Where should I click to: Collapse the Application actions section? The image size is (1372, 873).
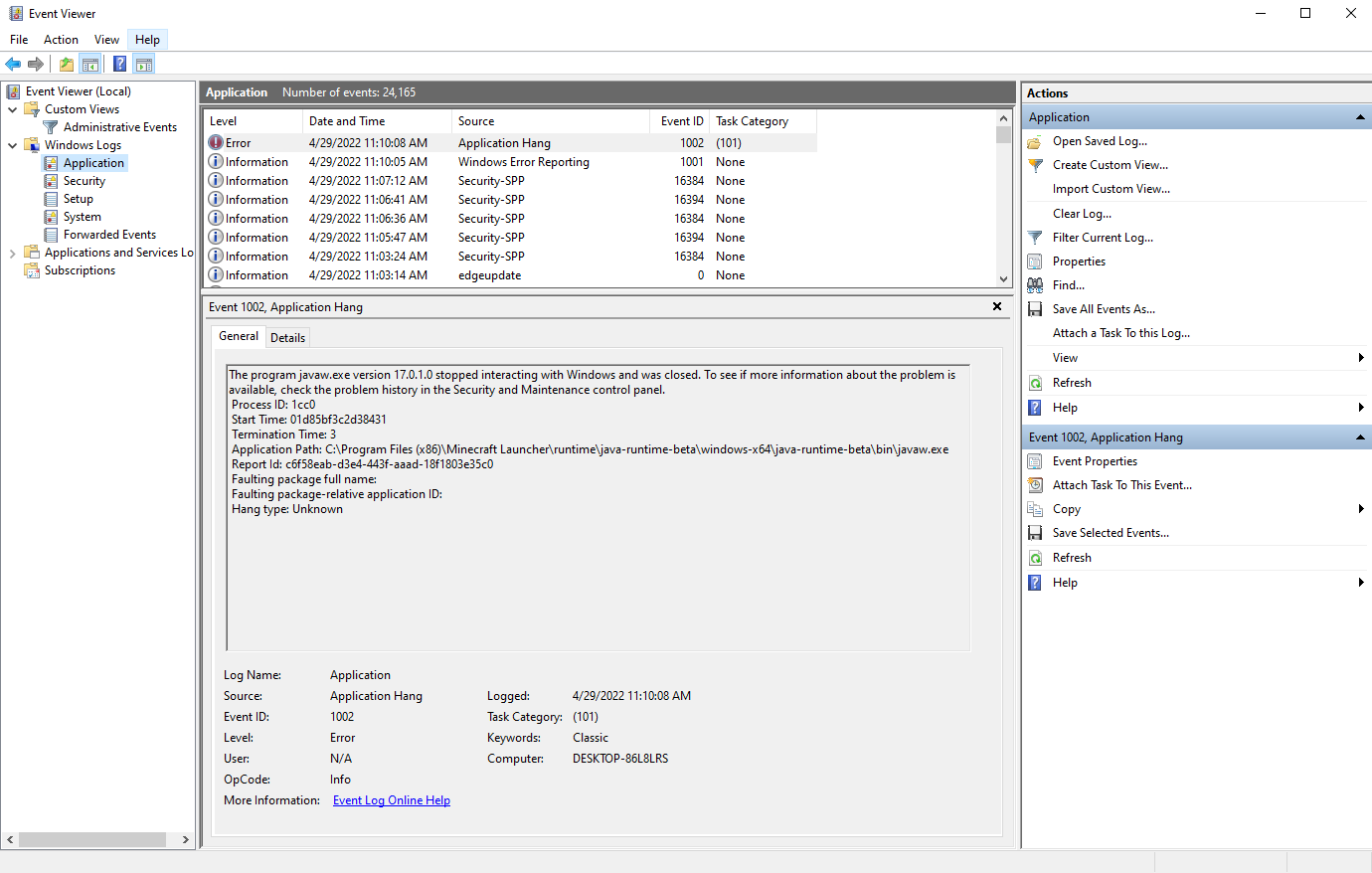pyautogui.click(x=1360, y=117)
